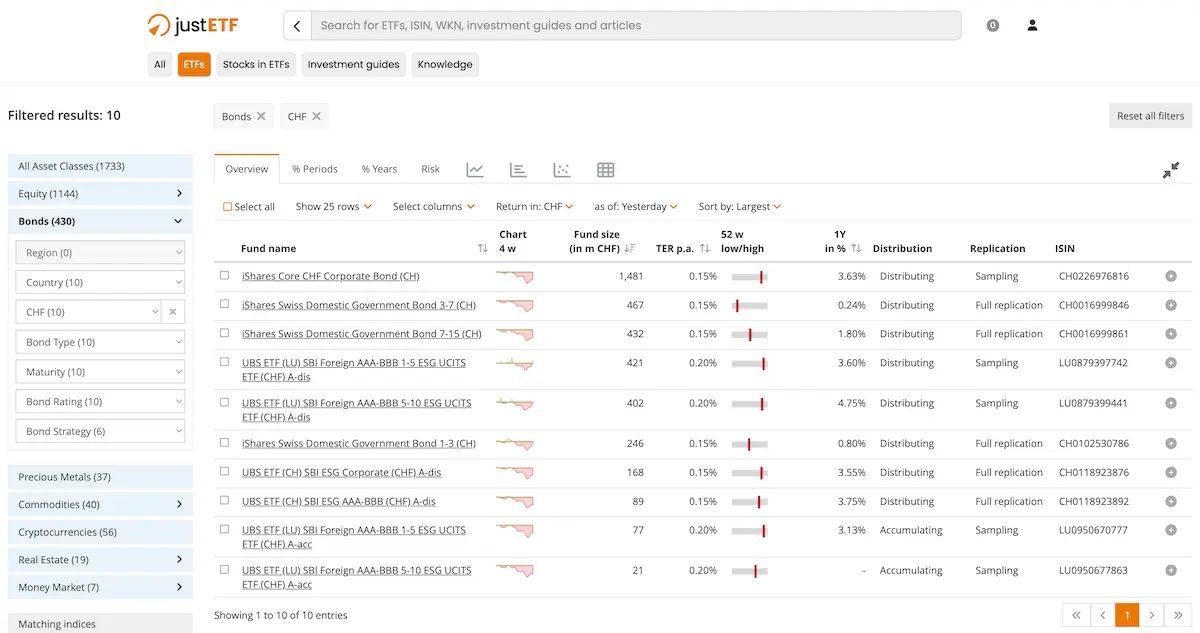Viewport: 1200px width, 633px height.
Task: Open the Sort by: Largest dropdown
Action: 740,207
